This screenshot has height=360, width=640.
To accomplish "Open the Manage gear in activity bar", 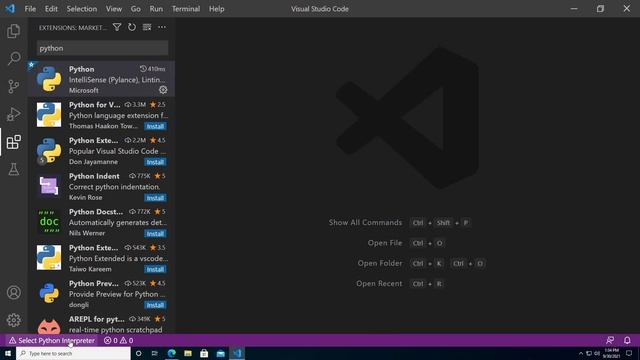I will 13,320.
